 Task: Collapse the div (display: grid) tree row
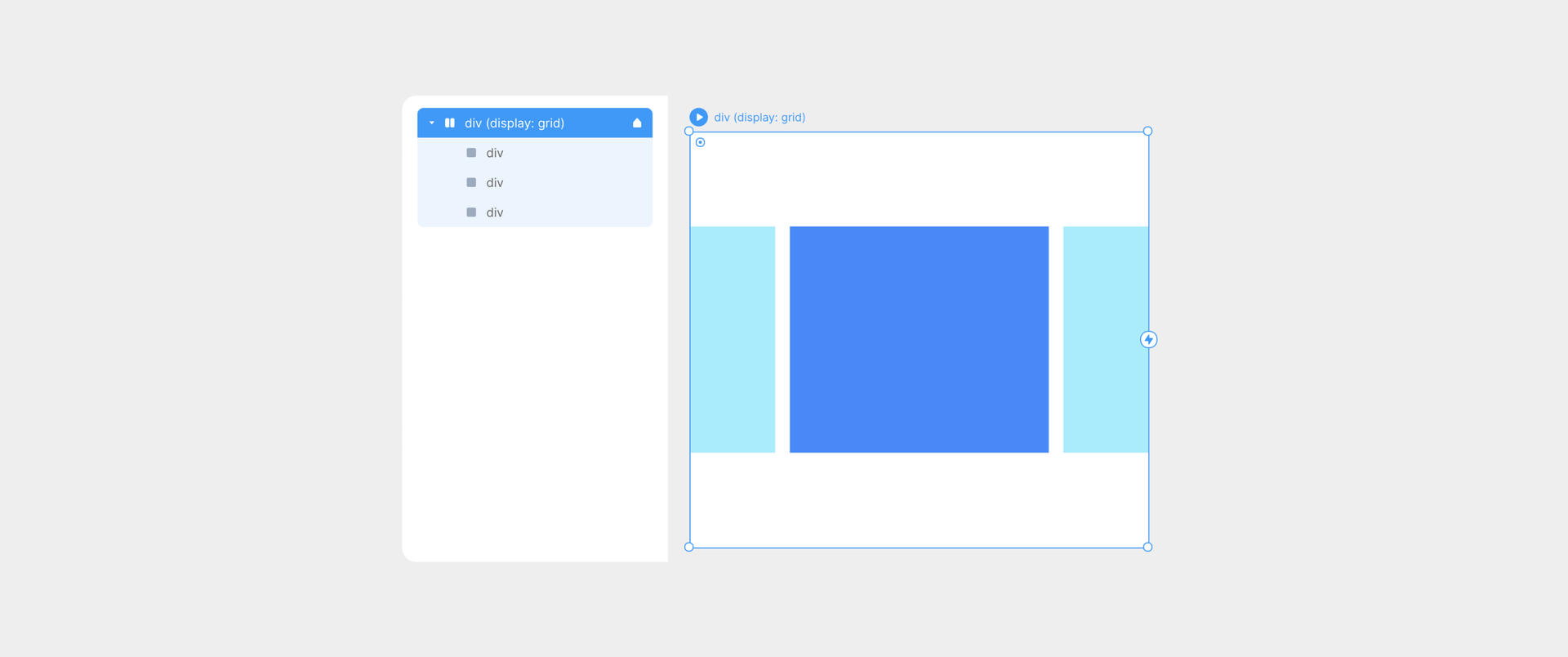(x=432, y=123)
